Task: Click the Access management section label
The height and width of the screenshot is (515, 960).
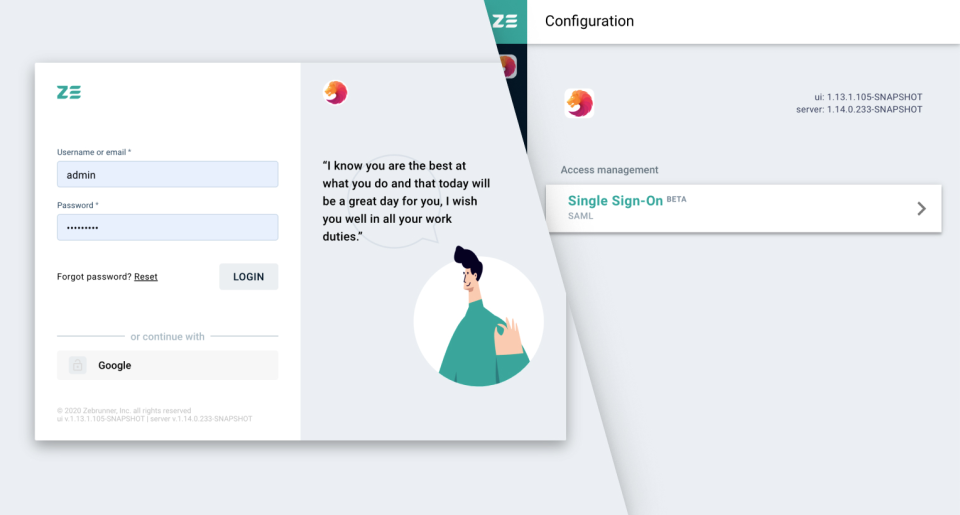Action: [x=609, y=170]
